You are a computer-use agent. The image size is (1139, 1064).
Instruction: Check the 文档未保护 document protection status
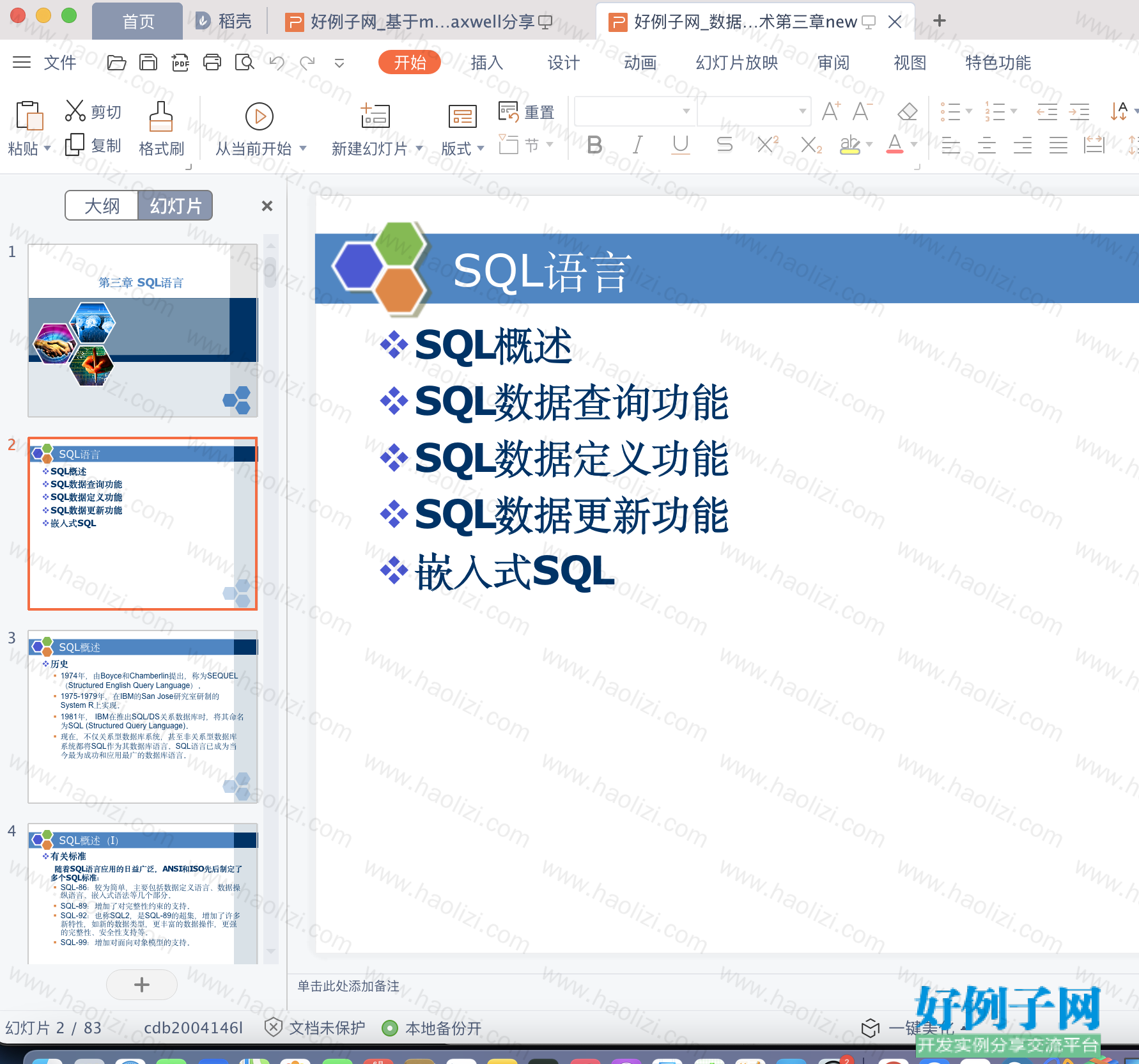315,1028
